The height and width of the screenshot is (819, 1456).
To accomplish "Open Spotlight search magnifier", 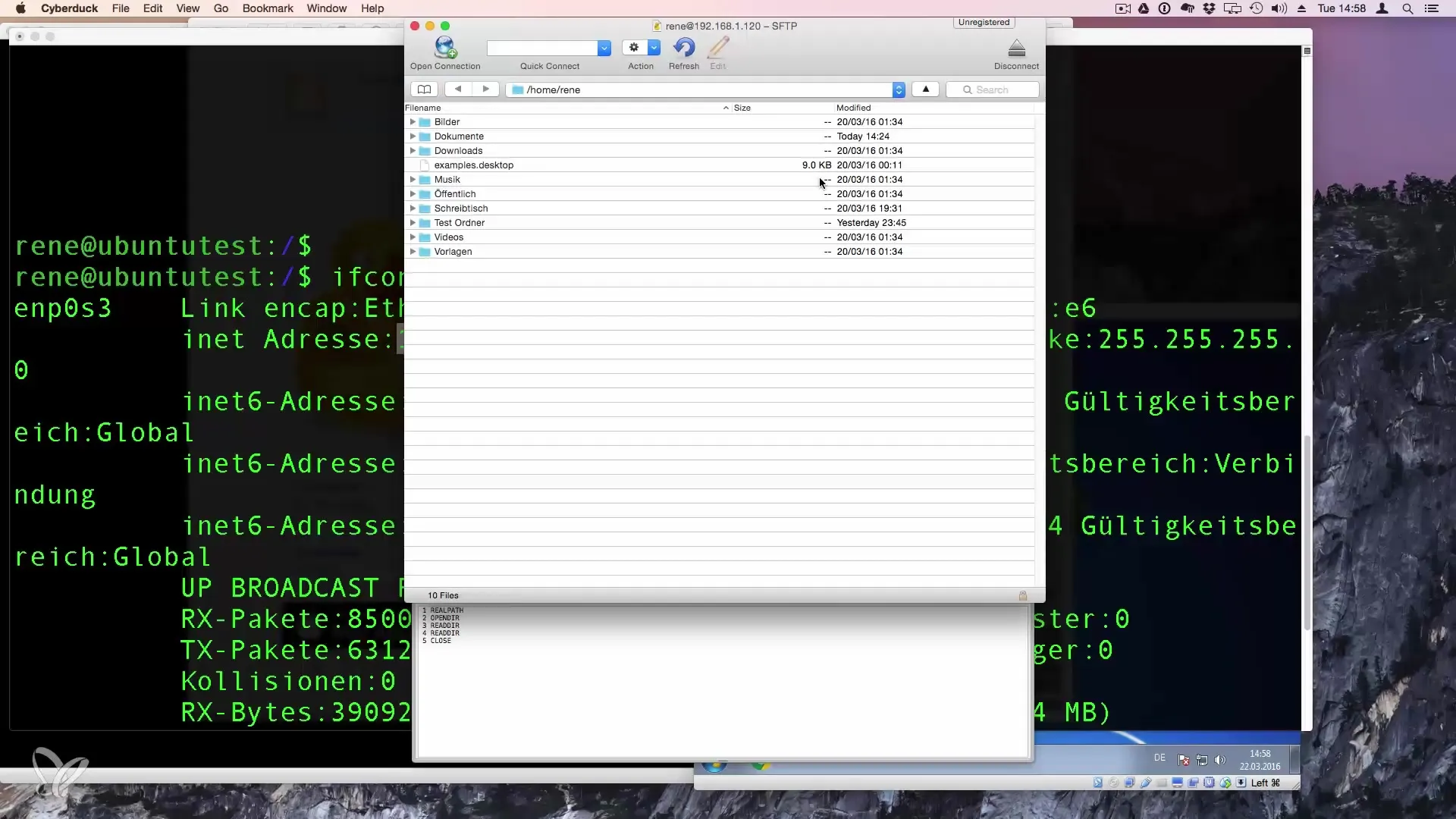I will tap(1407, 8).
